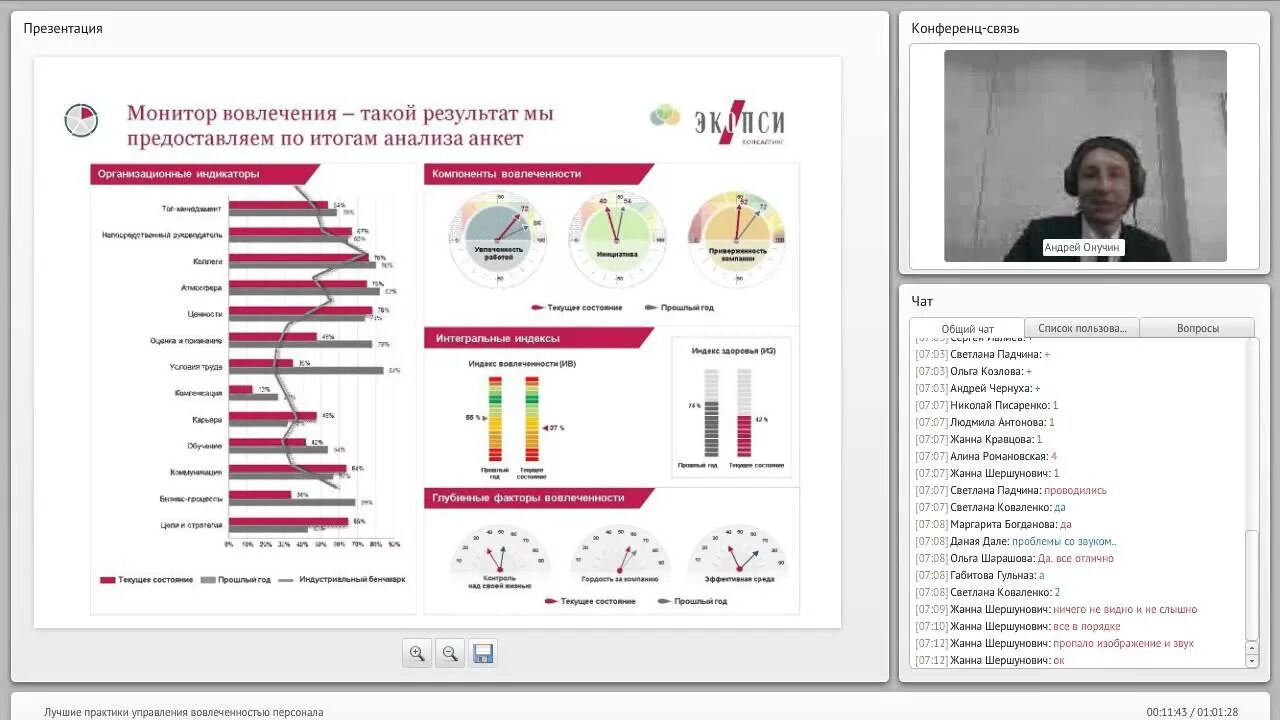Select Людмила Антонова's chat message
Viewport: 1280px width, 720px height.
click(x=985, y=422)
